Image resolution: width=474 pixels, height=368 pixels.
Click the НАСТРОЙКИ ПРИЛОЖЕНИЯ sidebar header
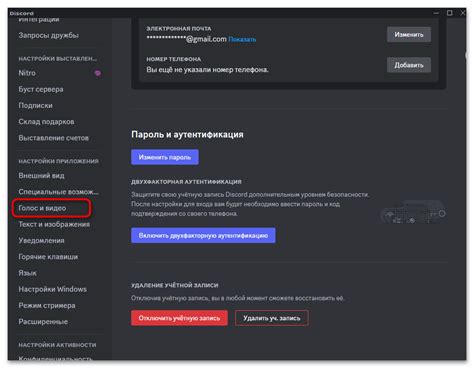pyautogui.click(x=58, y=161)
